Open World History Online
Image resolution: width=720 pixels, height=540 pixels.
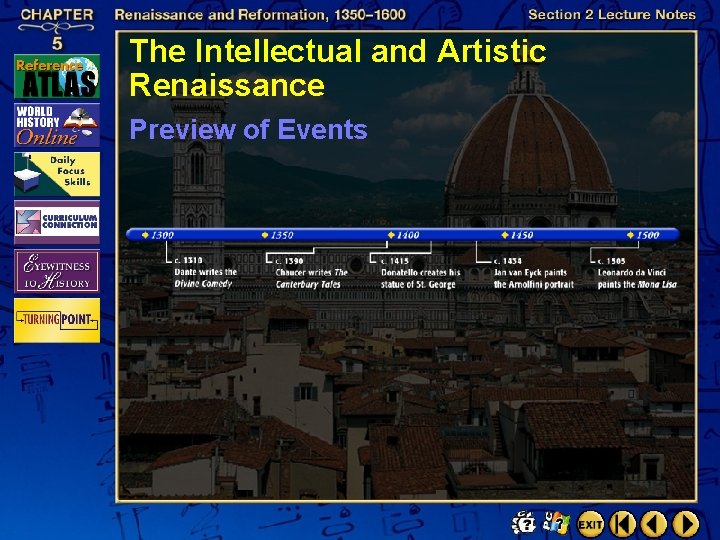(57, 125)
